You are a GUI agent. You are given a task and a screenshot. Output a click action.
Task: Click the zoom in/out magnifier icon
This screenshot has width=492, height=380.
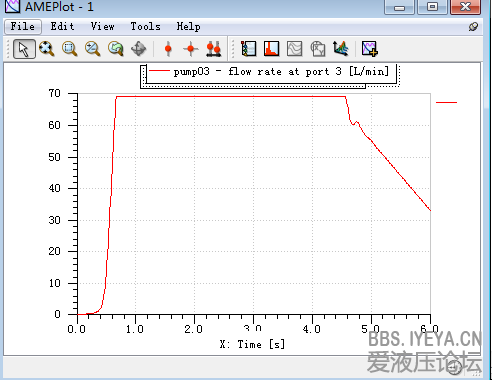pos(92,49)
